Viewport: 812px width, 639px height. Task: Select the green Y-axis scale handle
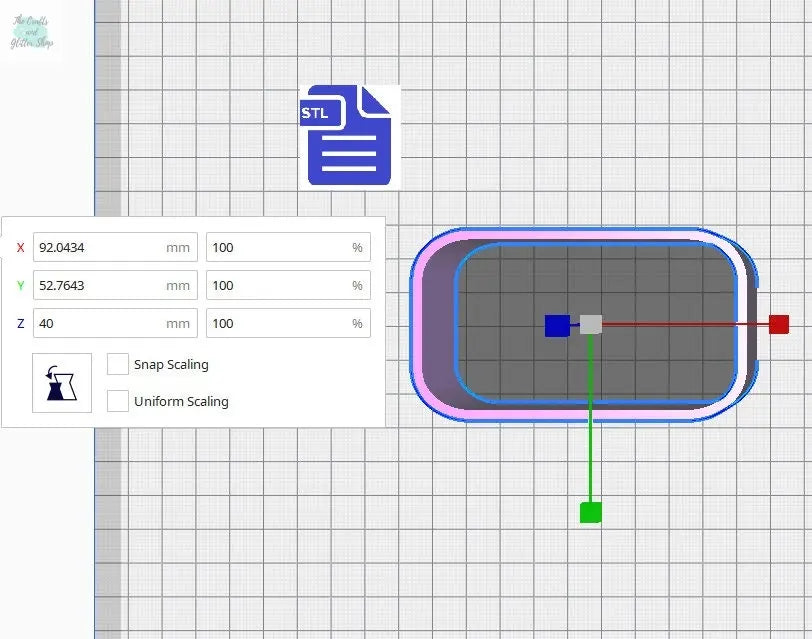coord(591,513)
